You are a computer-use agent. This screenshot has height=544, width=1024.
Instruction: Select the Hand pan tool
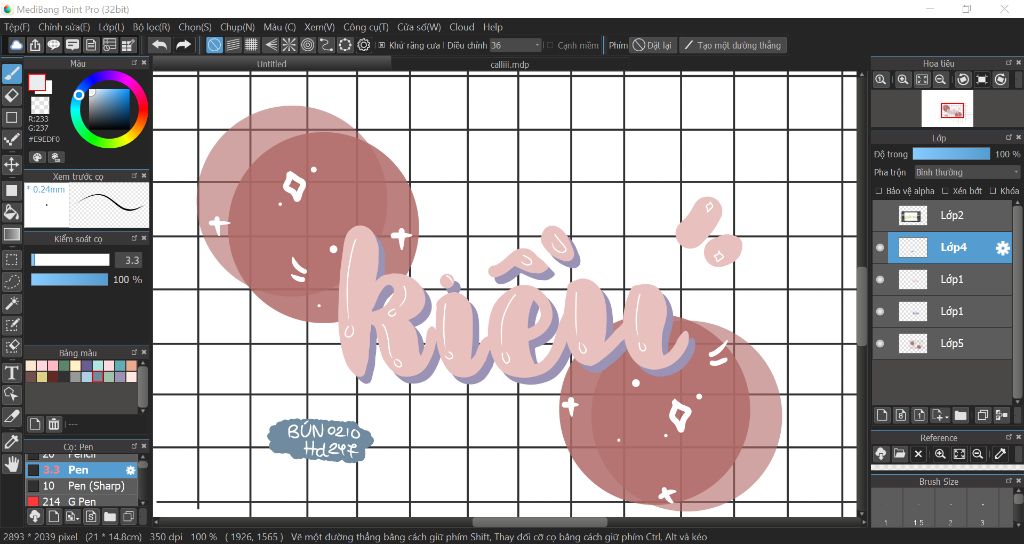(x=12, y=464)
